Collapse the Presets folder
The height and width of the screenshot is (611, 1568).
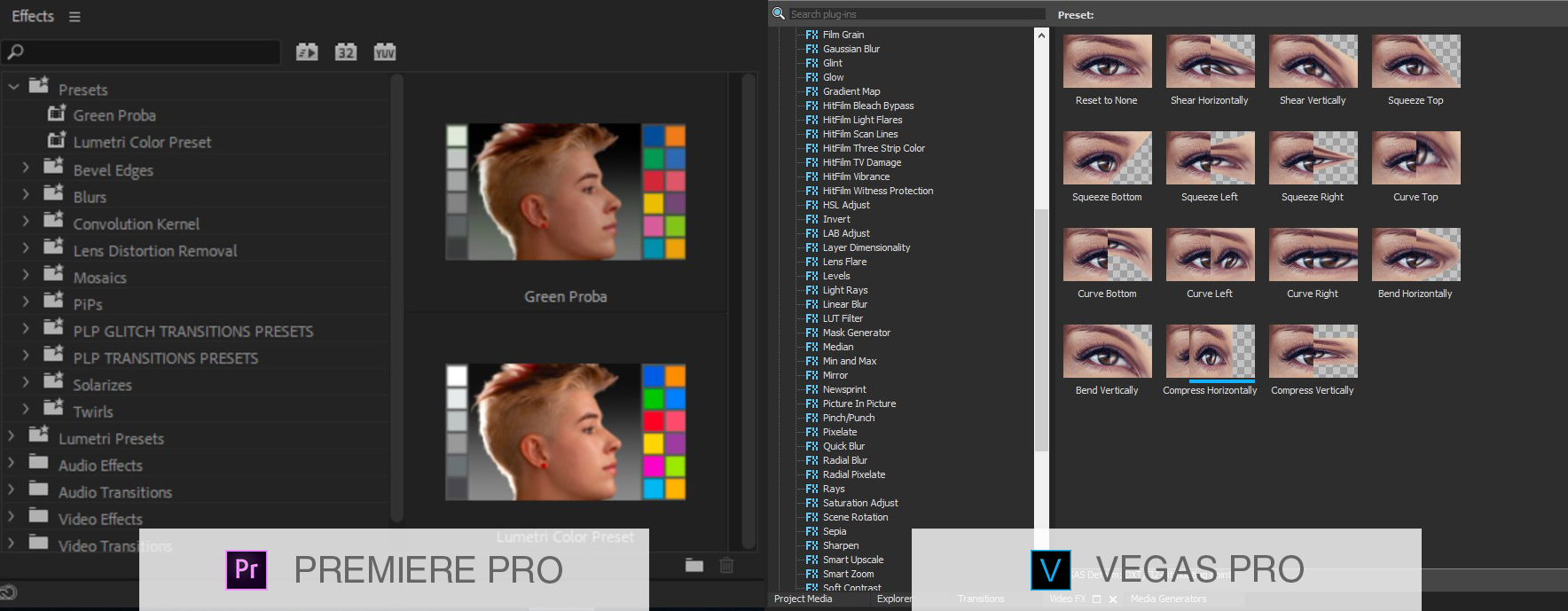click(13, 87)
